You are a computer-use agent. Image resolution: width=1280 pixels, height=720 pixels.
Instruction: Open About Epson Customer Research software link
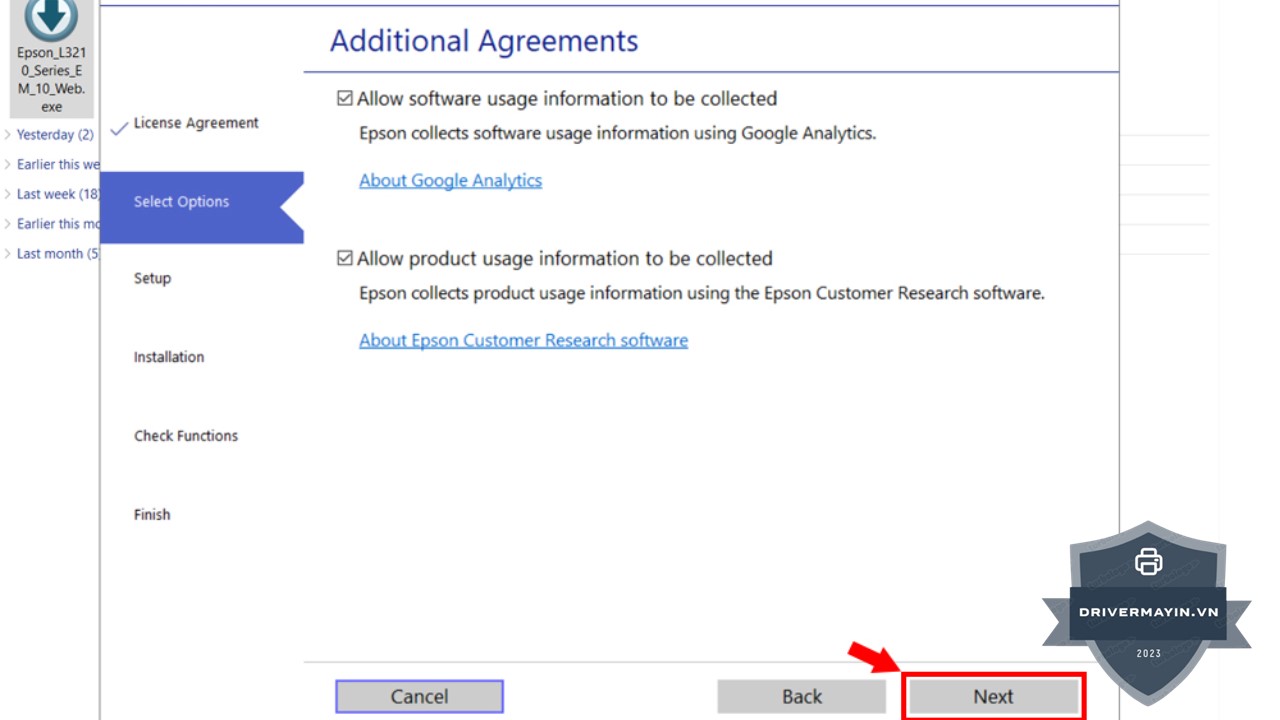(x=523, y=340)
